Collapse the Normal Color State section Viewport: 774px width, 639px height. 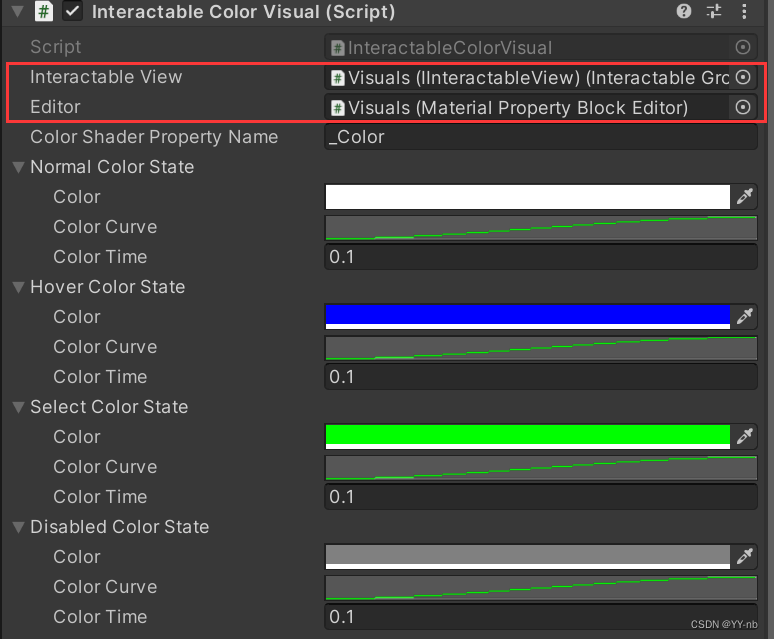(x=18, y=167)
